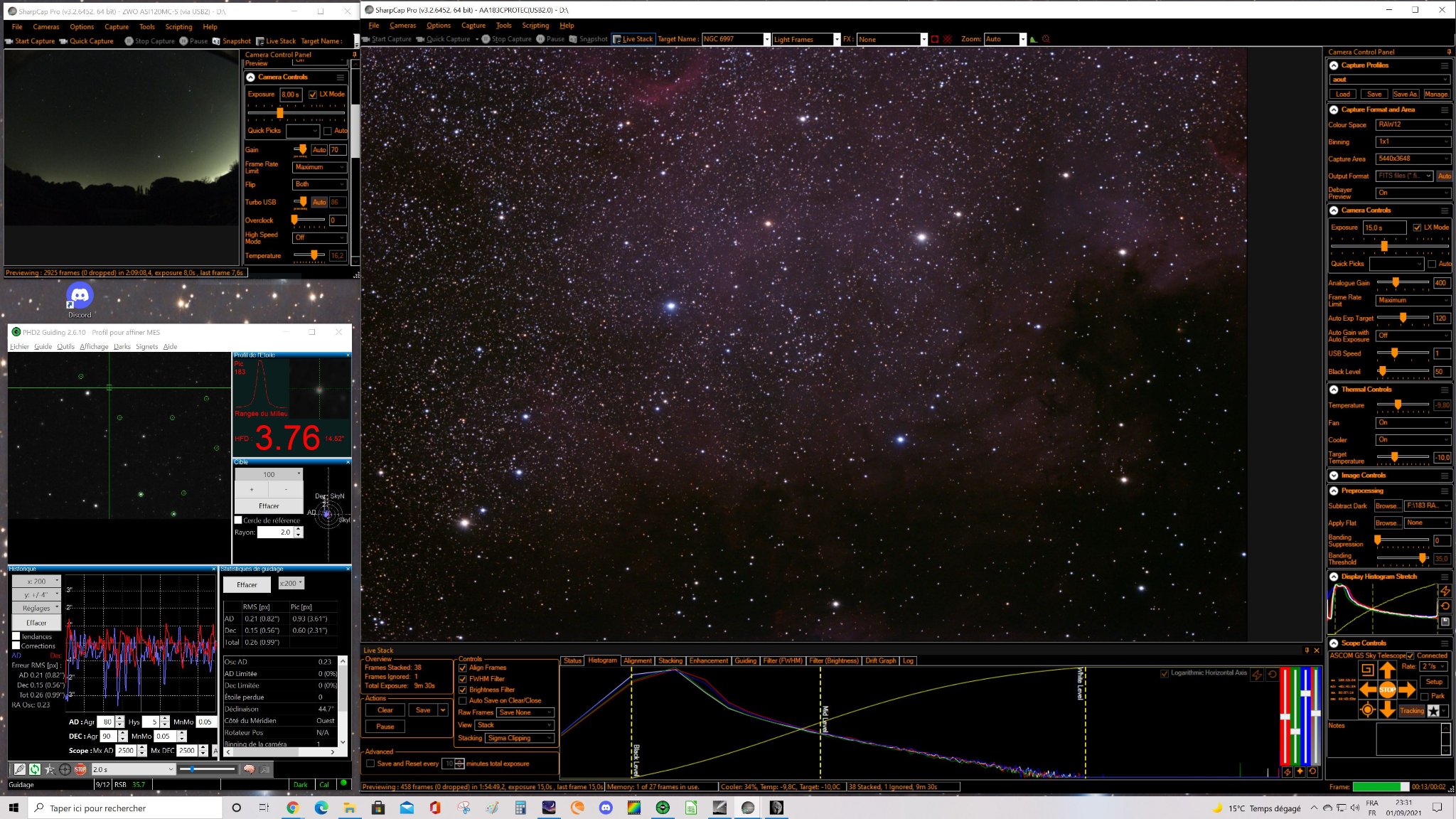Open PHD2 brain advanced settings icon

coord(249,769)
